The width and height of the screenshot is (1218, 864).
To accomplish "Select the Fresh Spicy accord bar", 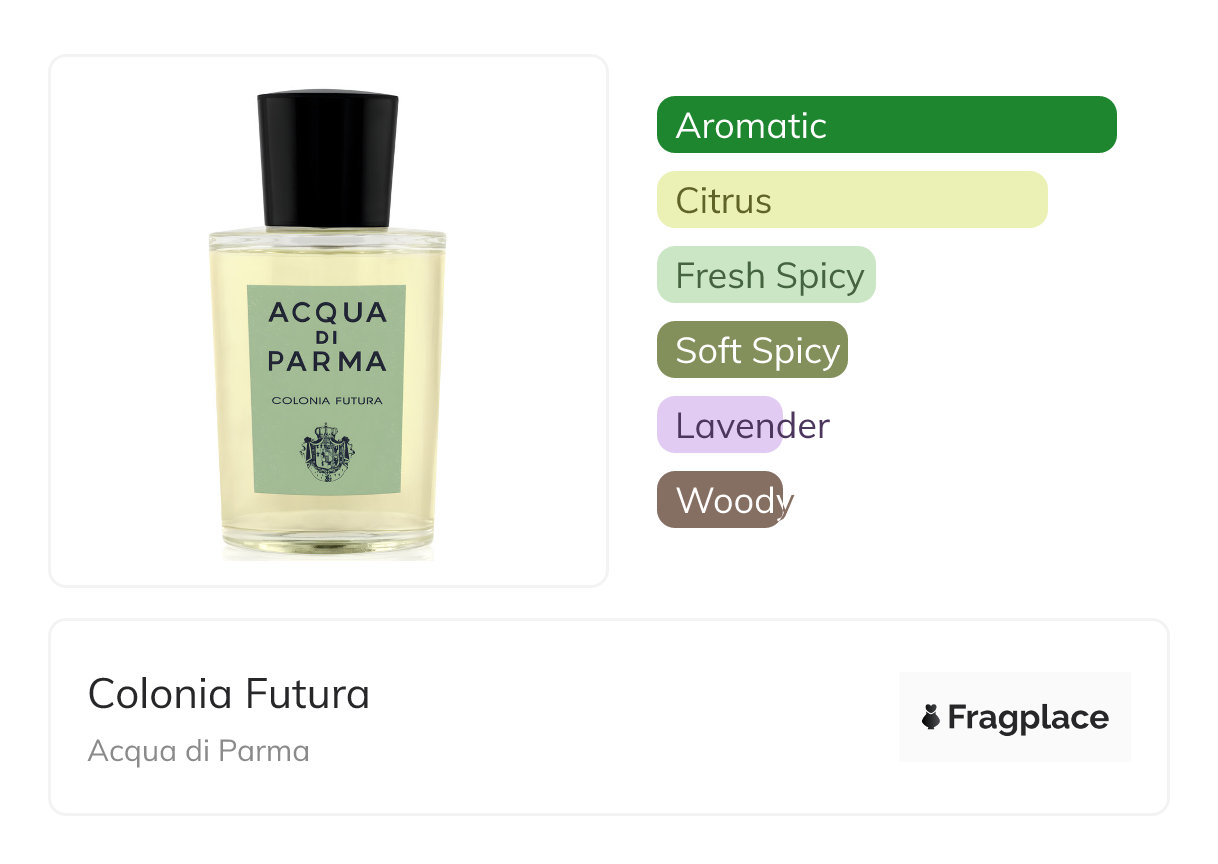I will click(x=766, y=275).
